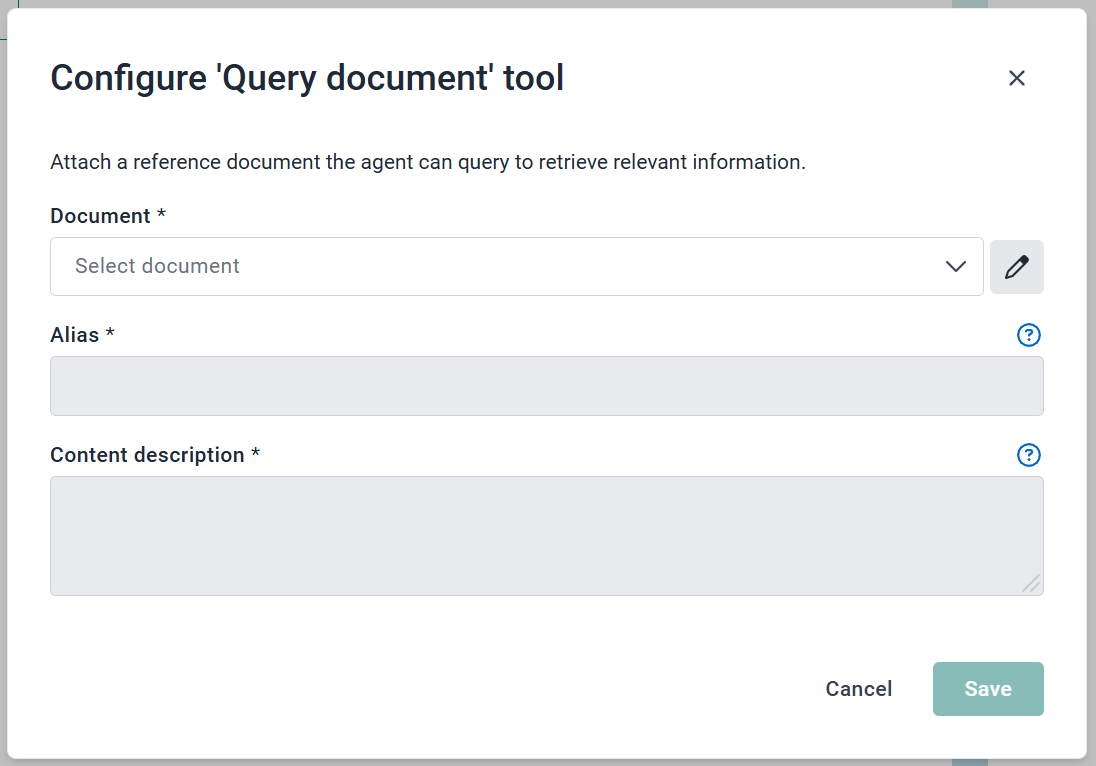Image resolution: width=1096 pixels, height=766 pixels.
Task: Click the 'Document' field label
Action: [x=100, y=216]
